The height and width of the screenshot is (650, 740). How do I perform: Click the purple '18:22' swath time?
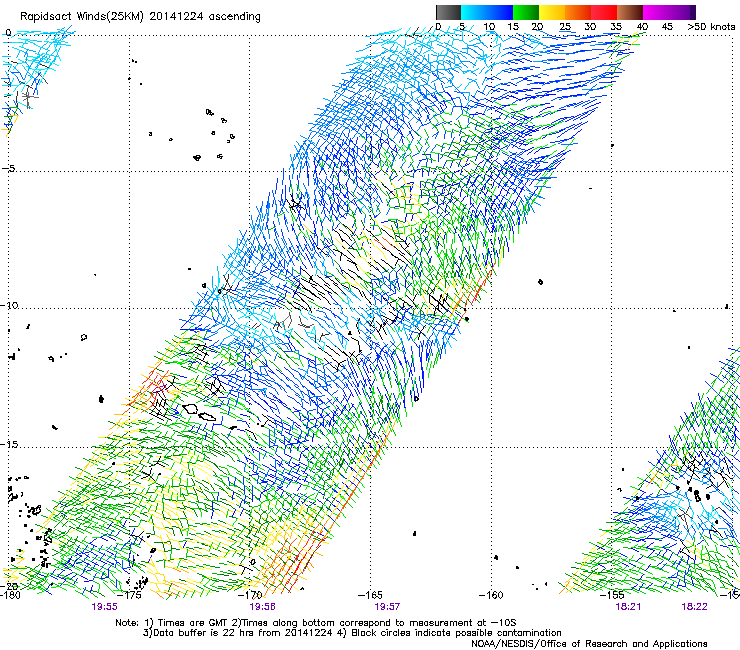point(694,607)
